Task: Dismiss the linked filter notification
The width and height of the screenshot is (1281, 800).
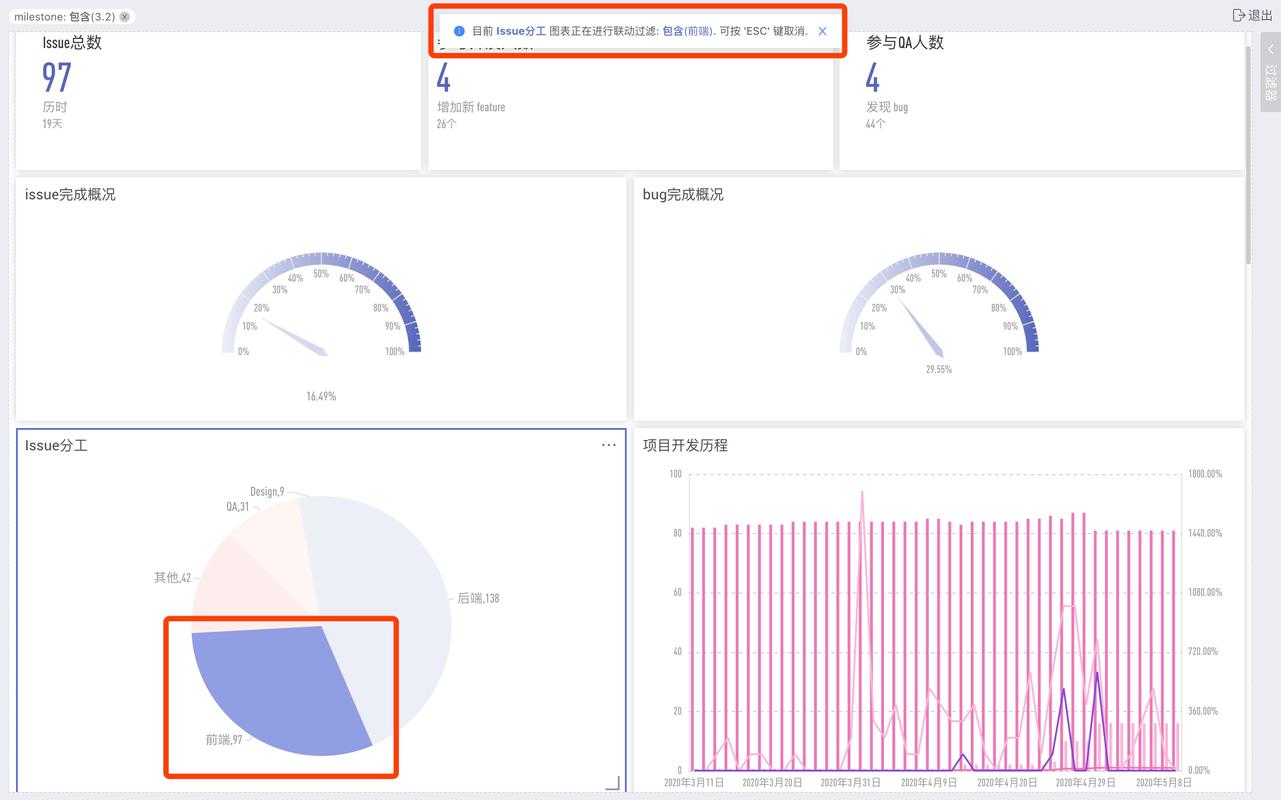Action: pos(822,31)
